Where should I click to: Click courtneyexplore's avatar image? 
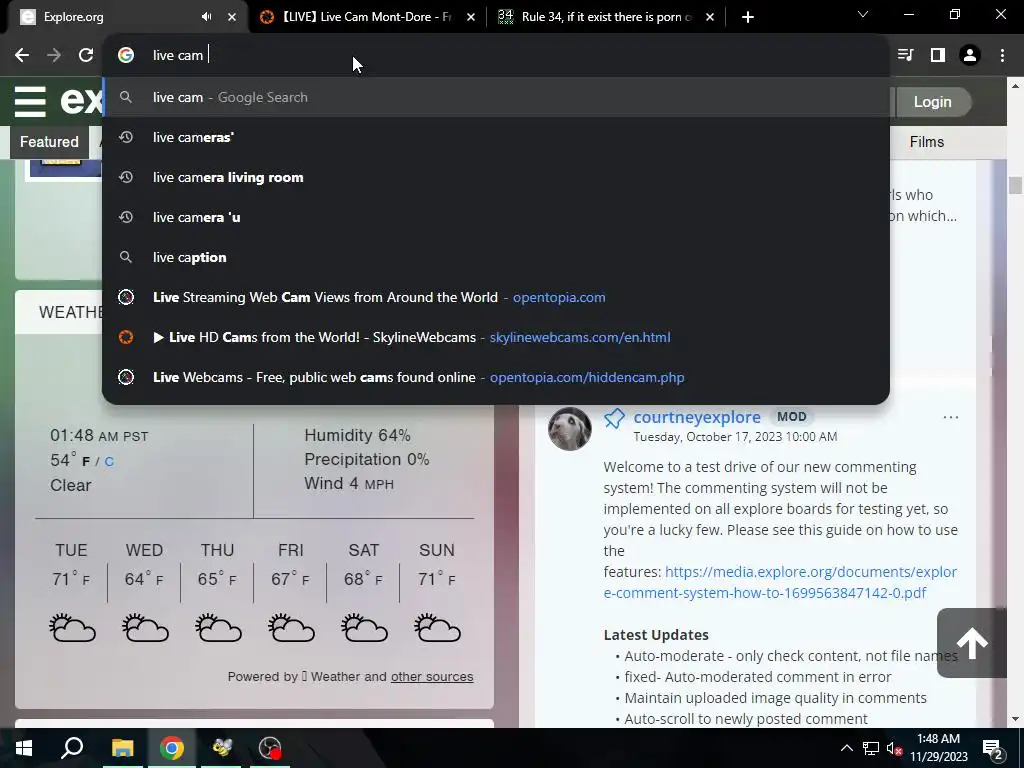click(x=569, y=429)
